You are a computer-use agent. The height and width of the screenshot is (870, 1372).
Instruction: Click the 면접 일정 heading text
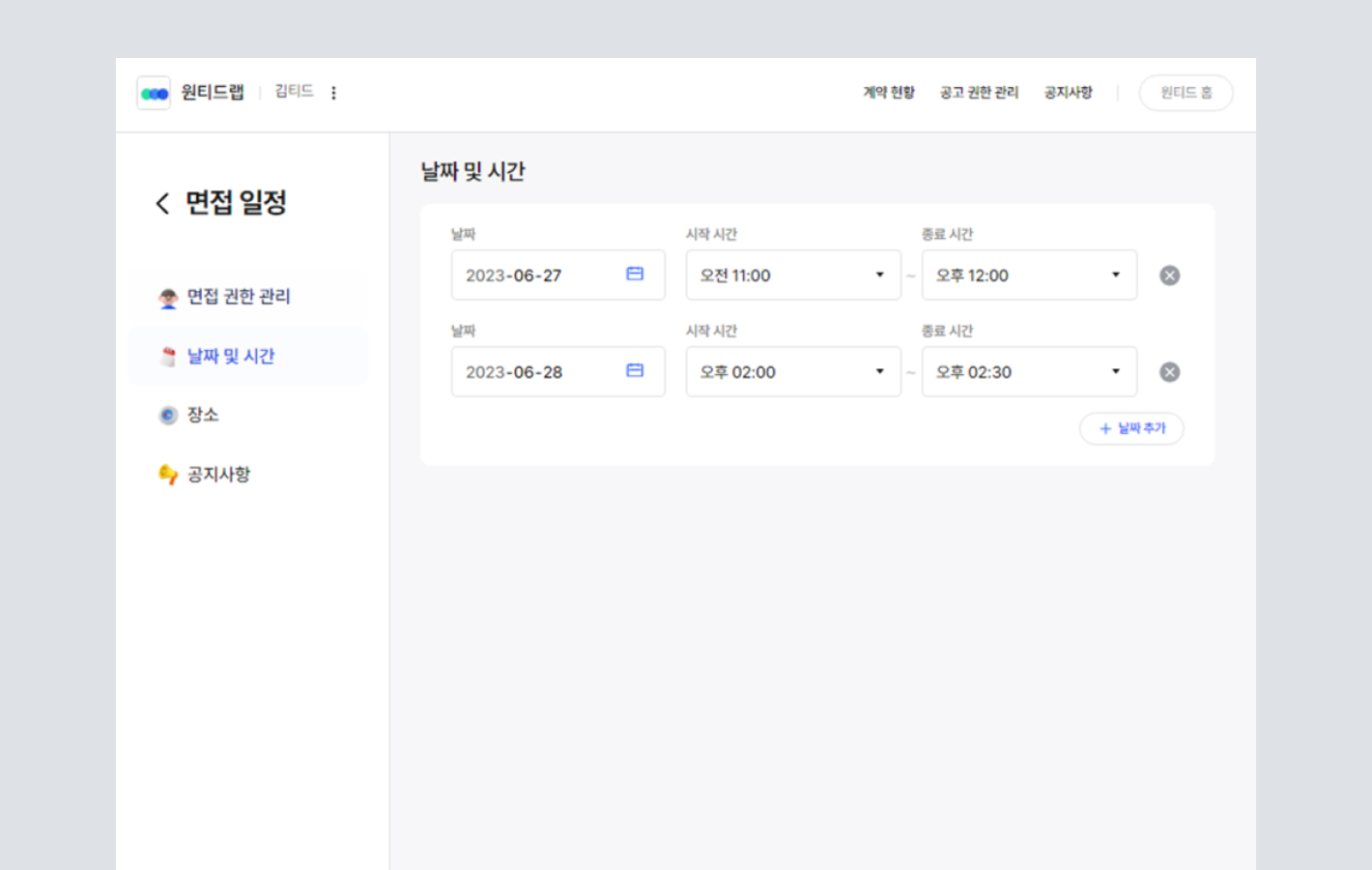[x=236, y=203]
